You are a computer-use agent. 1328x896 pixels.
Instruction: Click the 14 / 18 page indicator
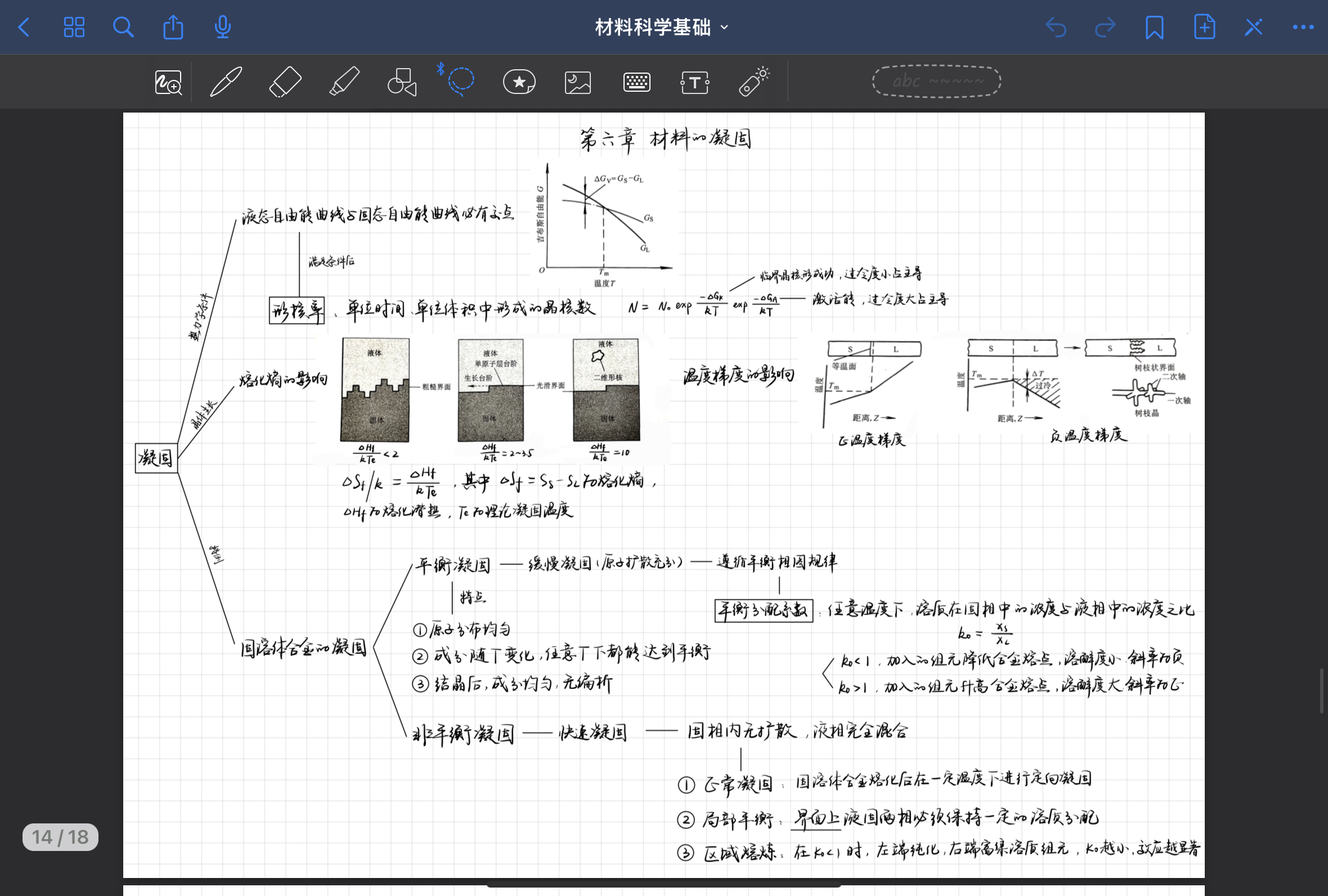60,836
